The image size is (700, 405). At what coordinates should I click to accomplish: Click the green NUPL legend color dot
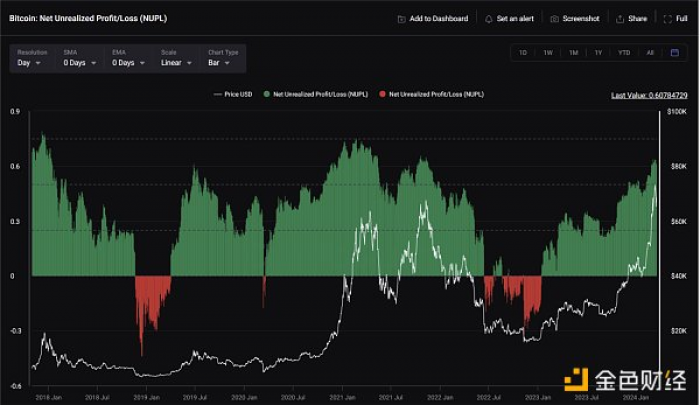[267, 94]
